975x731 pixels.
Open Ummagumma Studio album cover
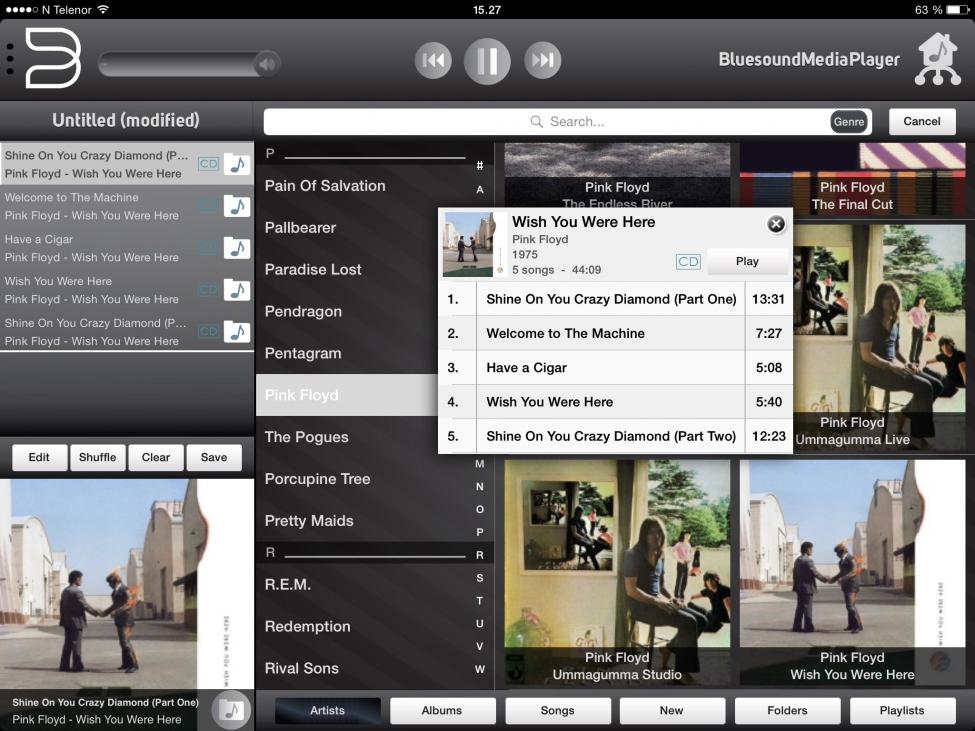[x=617, y=572]
